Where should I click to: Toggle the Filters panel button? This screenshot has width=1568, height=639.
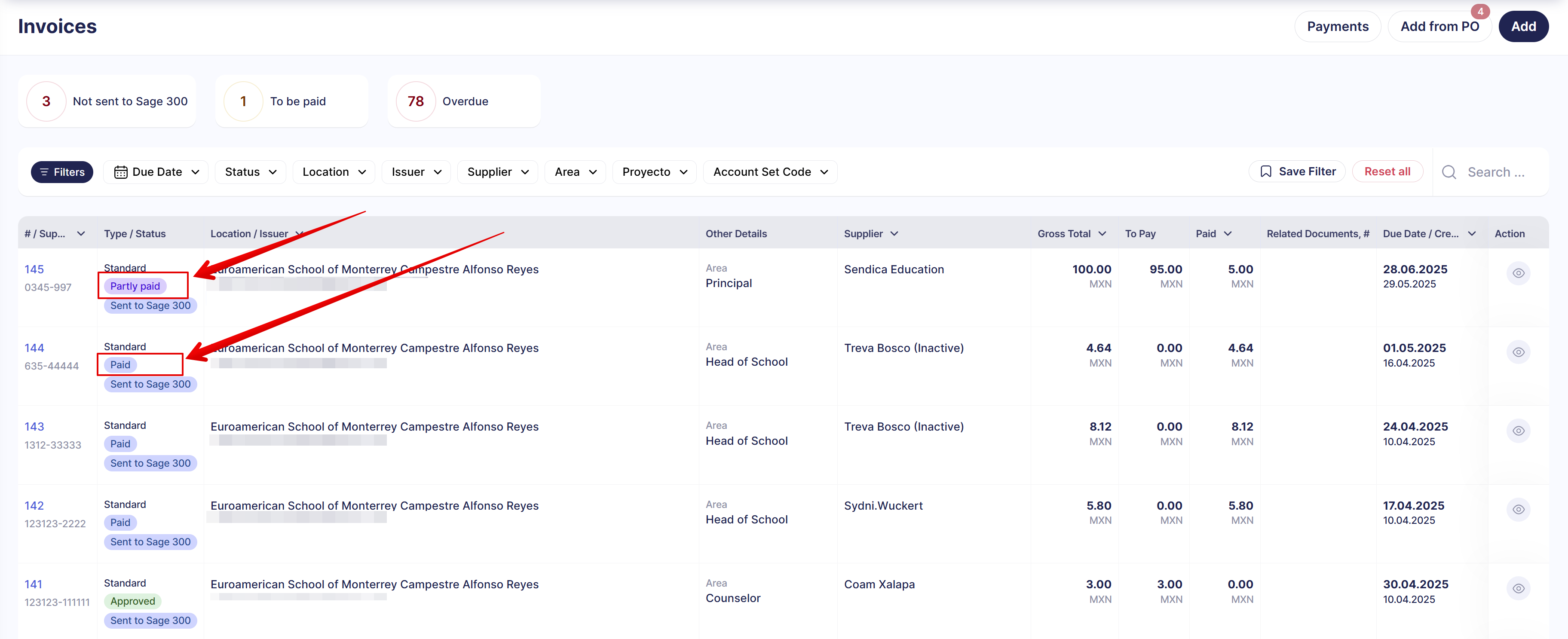62,172
